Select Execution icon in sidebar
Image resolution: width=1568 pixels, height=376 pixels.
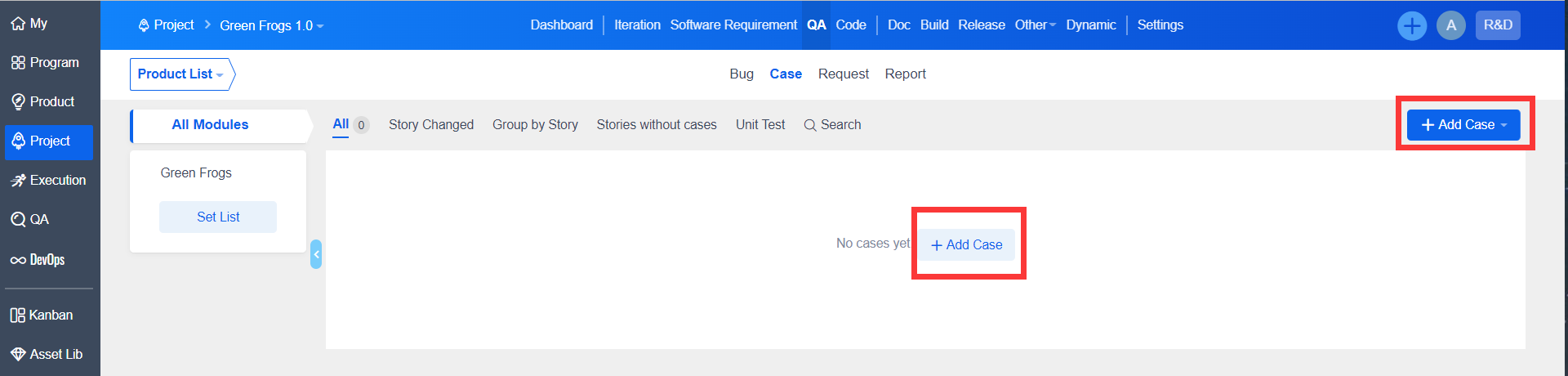tap(18, 181)
